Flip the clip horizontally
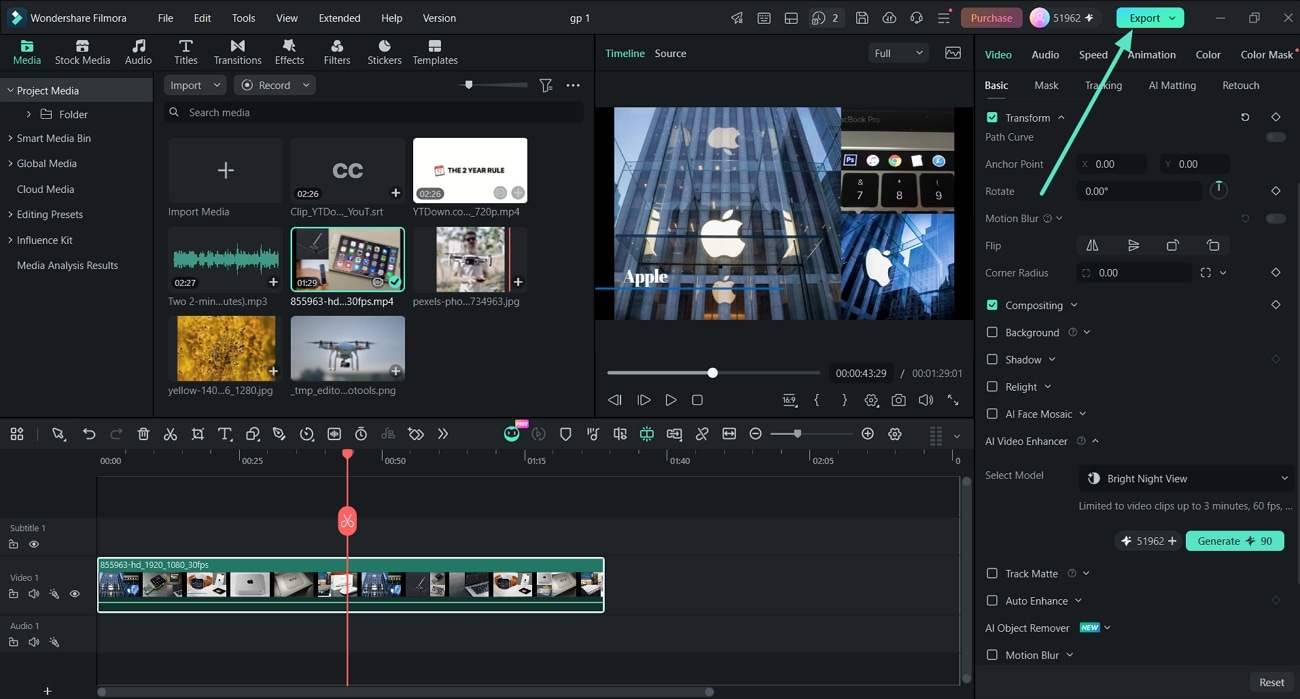The height and width of the screenshot is (699, 1300). coord(1092,246)
